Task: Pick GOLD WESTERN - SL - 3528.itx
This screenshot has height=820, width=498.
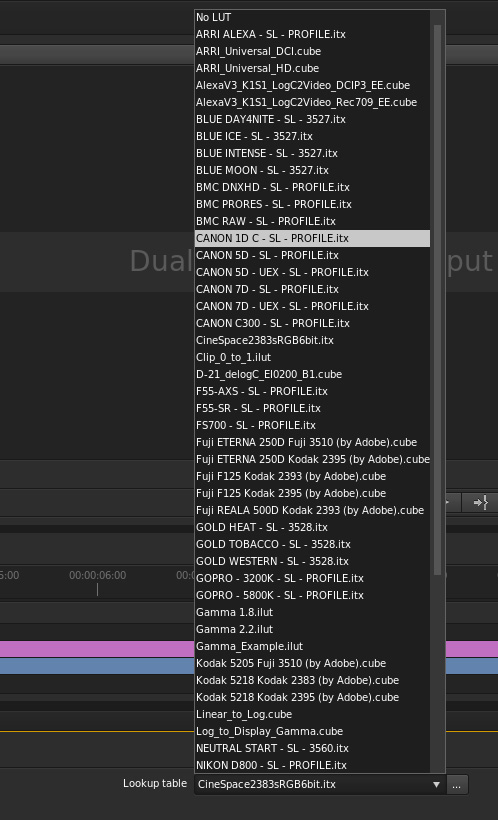Action: coord(312,561)
